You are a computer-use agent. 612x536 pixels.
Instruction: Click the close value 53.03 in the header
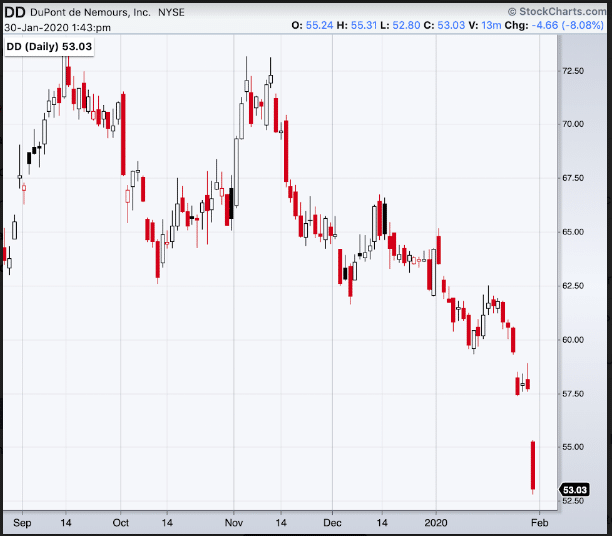pos(451,25)
